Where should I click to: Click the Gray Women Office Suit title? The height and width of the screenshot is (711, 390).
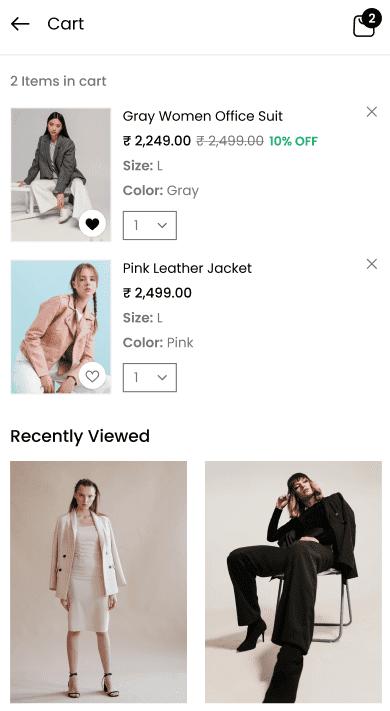point(202,117)
